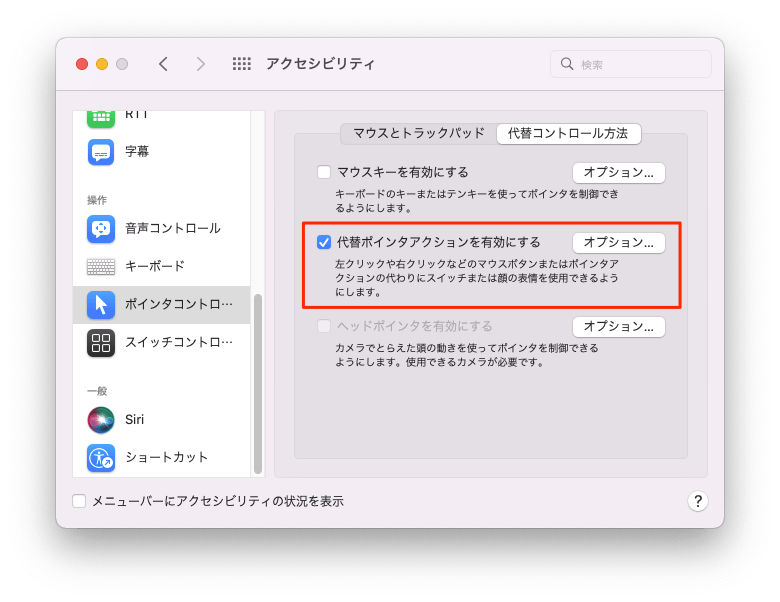Screen dimensions: 780x602
Task: Go back with the left chevron
Action: pyautogui.click(x=163, y=64)
